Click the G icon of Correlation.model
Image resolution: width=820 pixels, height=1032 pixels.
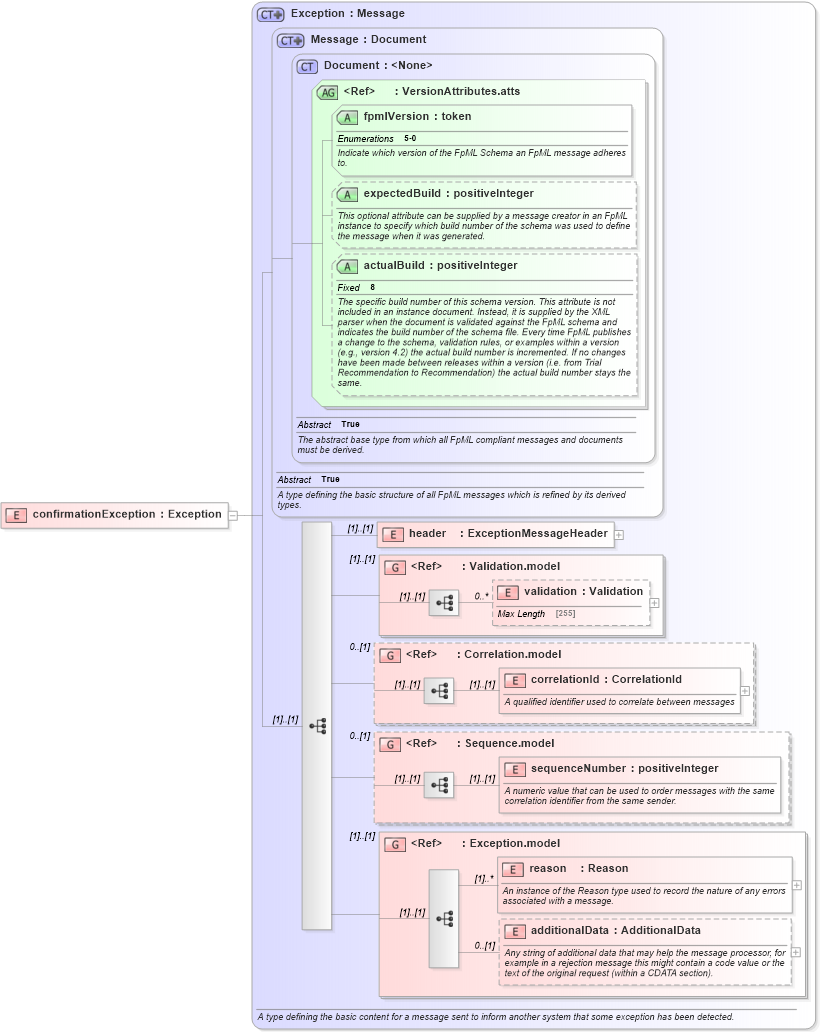[390, 656]
